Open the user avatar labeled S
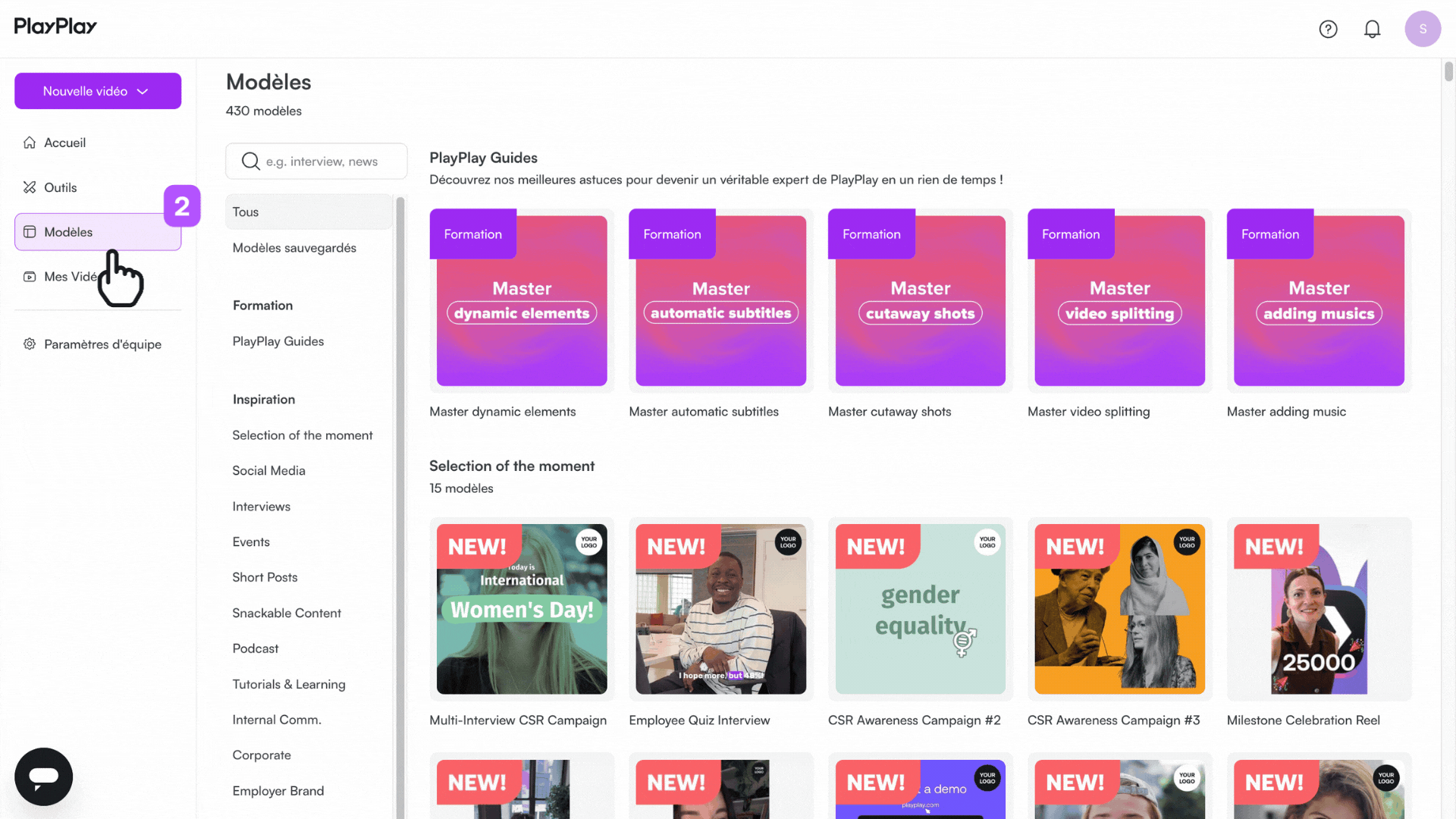The height and width of the screenshot is (819, 1456). [x=1423, y=29]
